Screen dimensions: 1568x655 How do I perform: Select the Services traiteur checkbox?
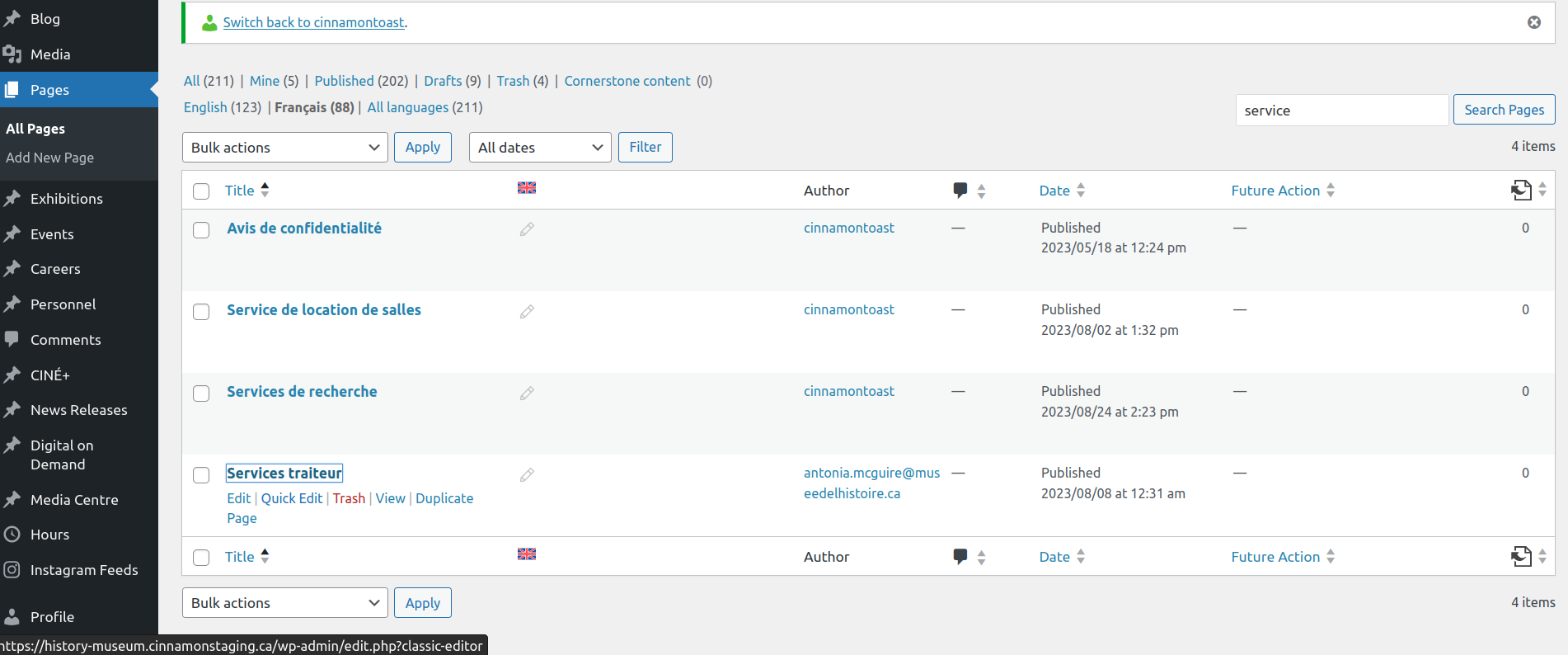click(x=201, y=475)
